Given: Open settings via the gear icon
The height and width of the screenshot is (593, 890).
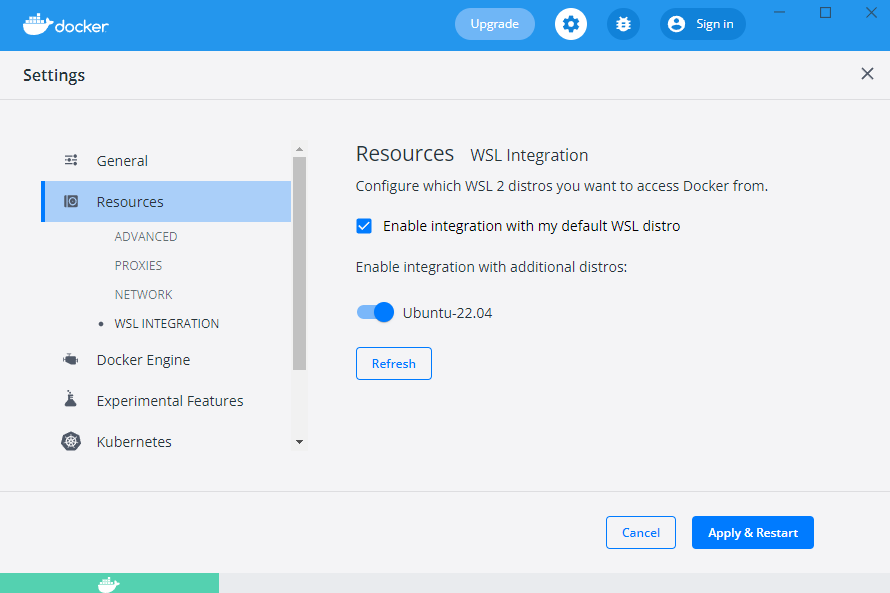Looking at the screenshot, I should (570, 24).
